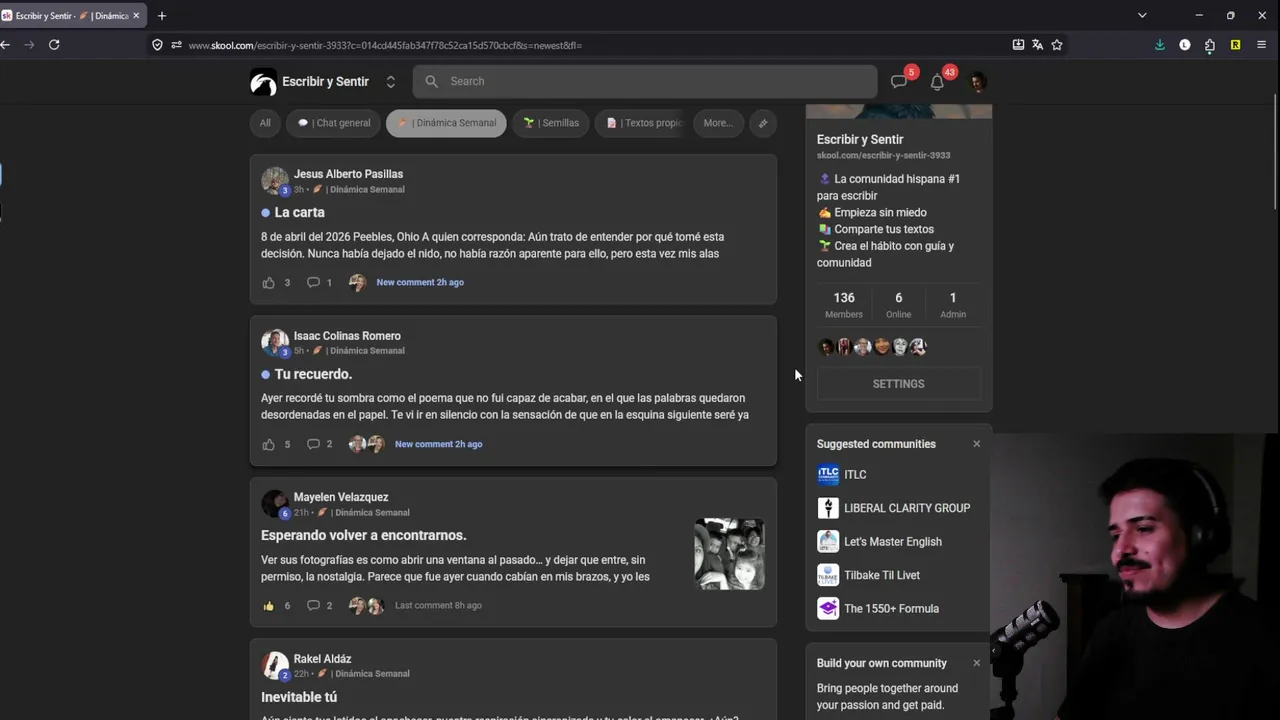Open the Tu recuerdo. post title
Viewport: 1280px width, 720px height.
(313, 374)
